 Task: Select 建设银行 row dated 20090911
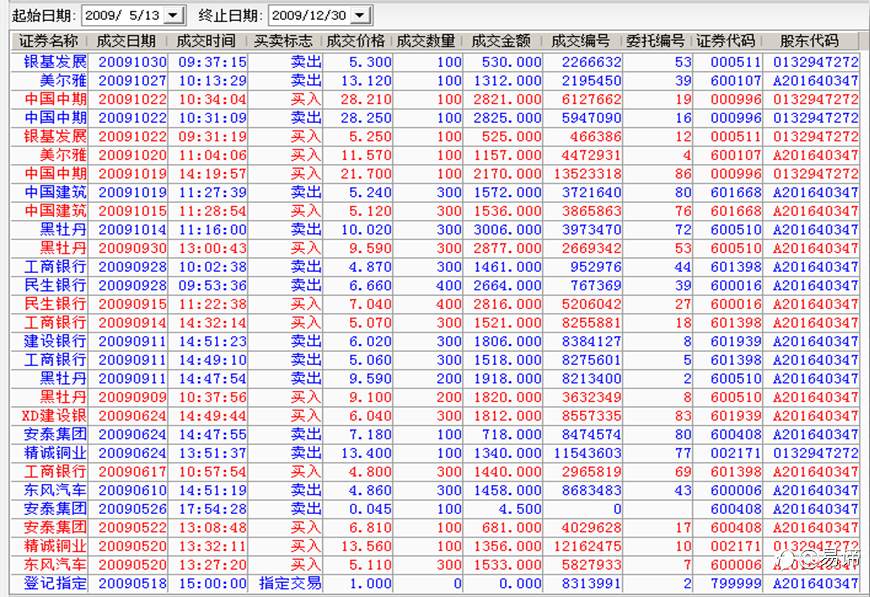tap(435, 341)
